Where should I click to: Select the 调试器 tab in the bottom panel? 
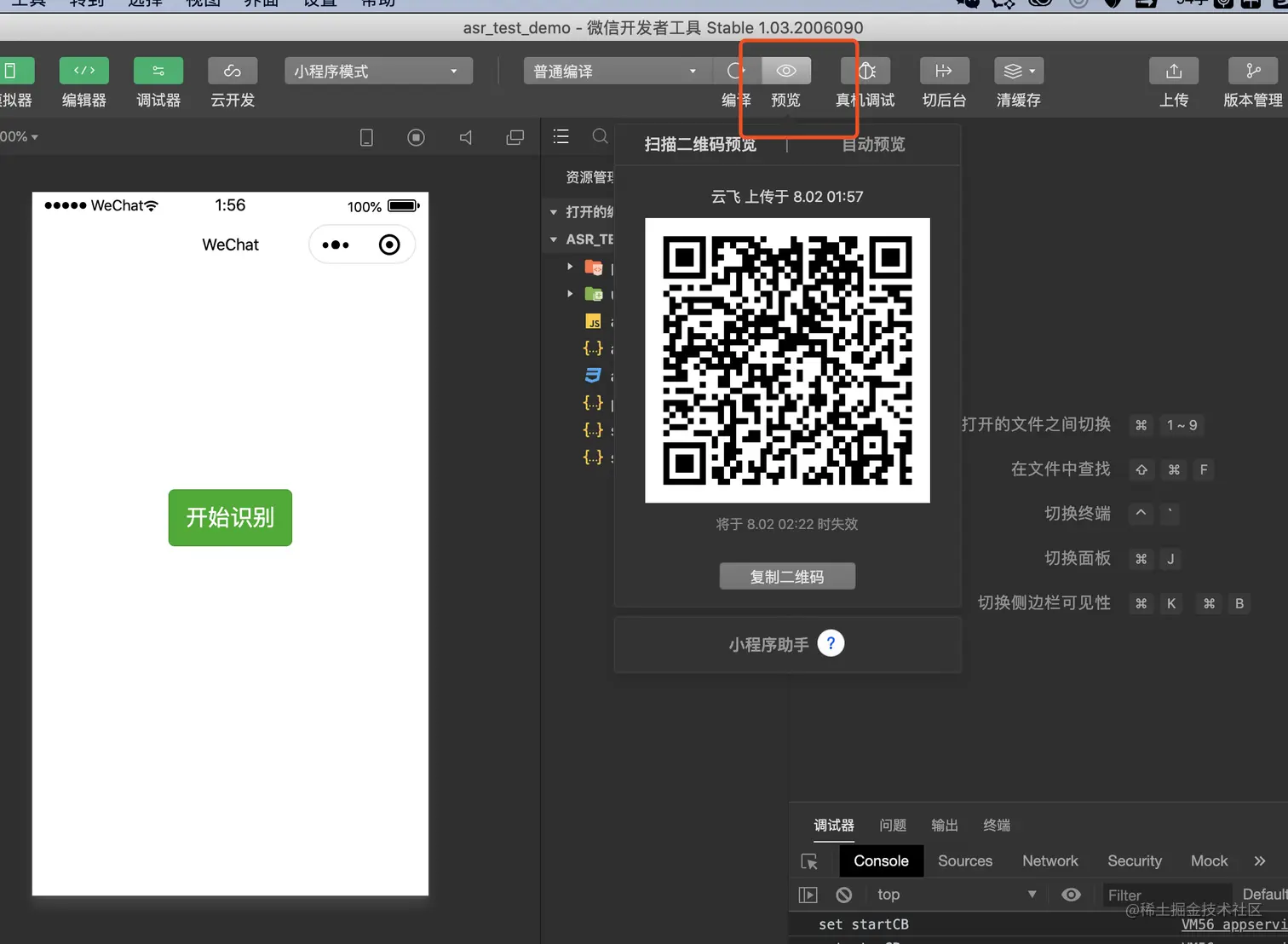point(834,825)
